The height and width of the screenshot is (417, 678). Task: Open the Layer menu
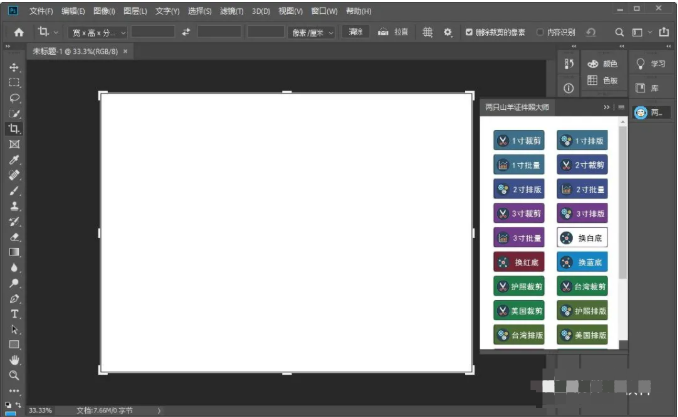pos(135,11)
